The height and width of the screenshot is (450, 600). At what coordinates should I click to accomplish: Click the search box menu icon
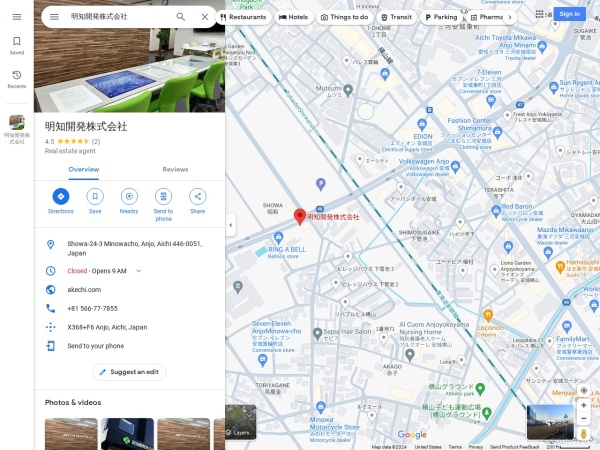tap(54, 17)
